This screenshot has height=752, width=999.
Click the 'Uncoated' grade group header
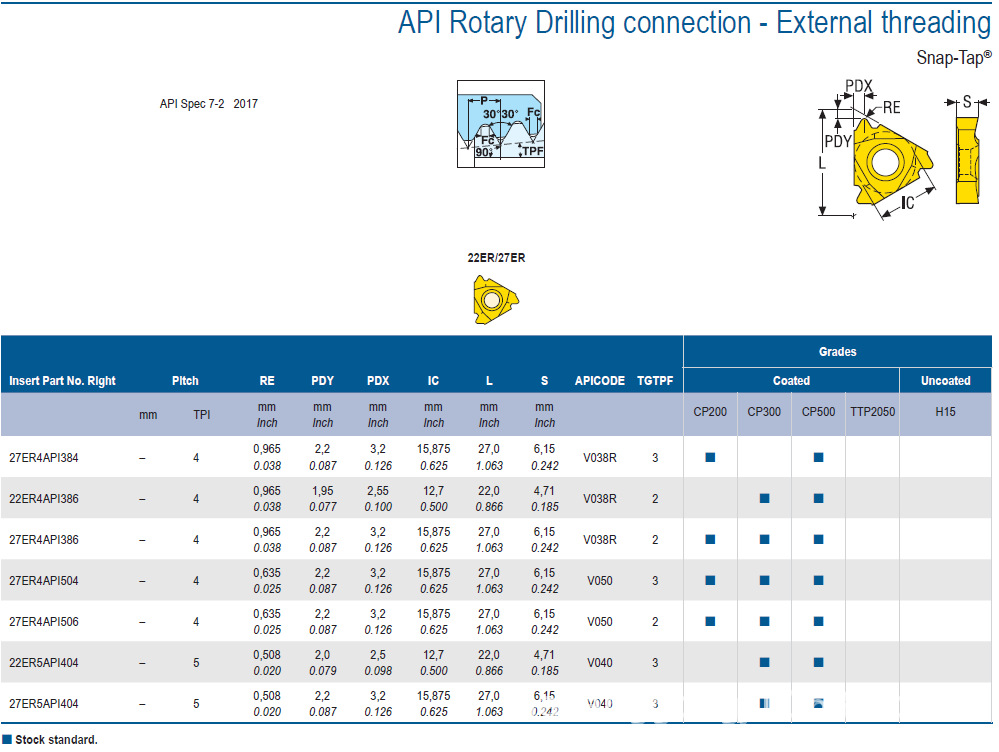pos(945,381)
